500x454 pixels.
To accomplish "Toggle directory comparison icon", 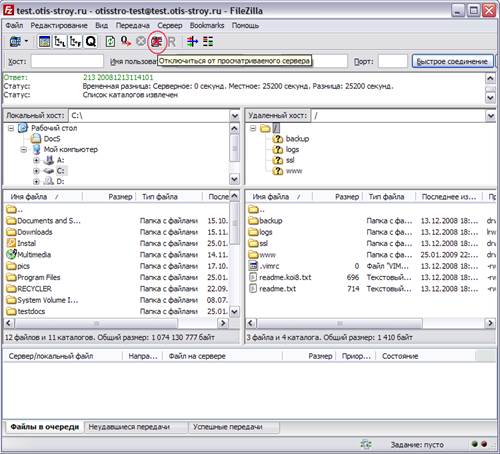I will (208, 42).
